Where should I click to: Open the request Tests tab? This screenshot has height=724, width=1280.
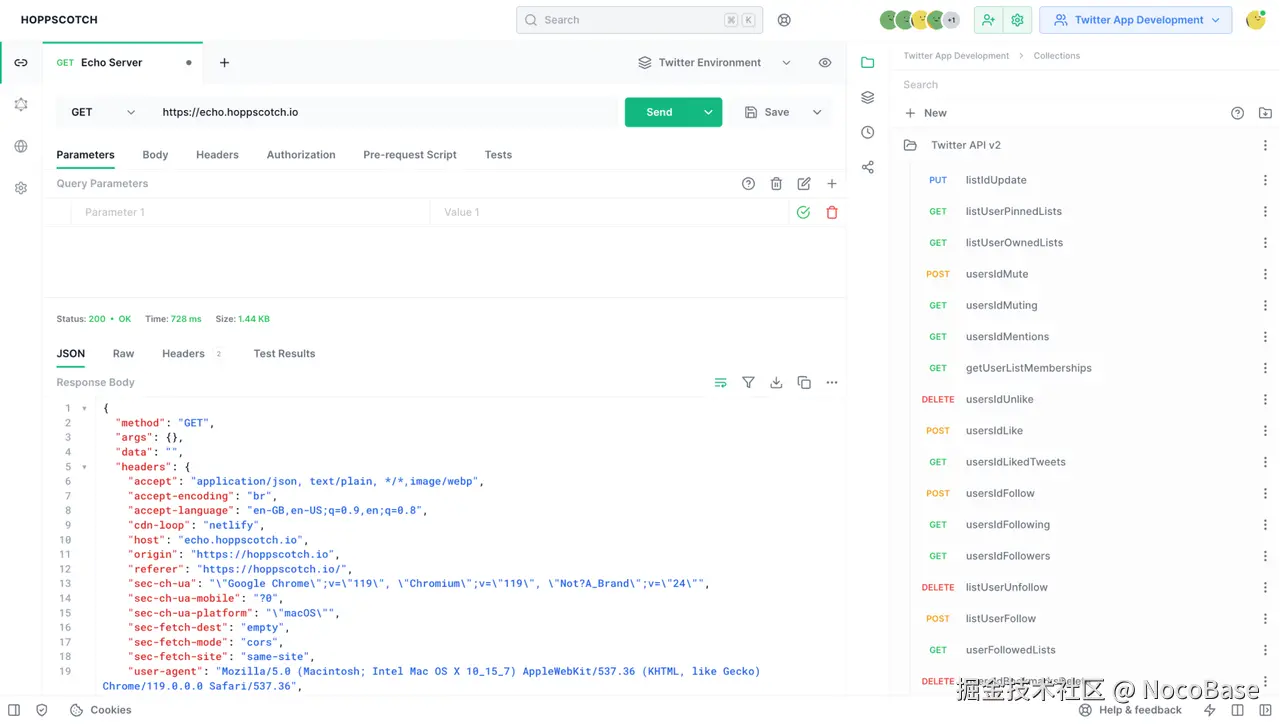tap(498, 155)
